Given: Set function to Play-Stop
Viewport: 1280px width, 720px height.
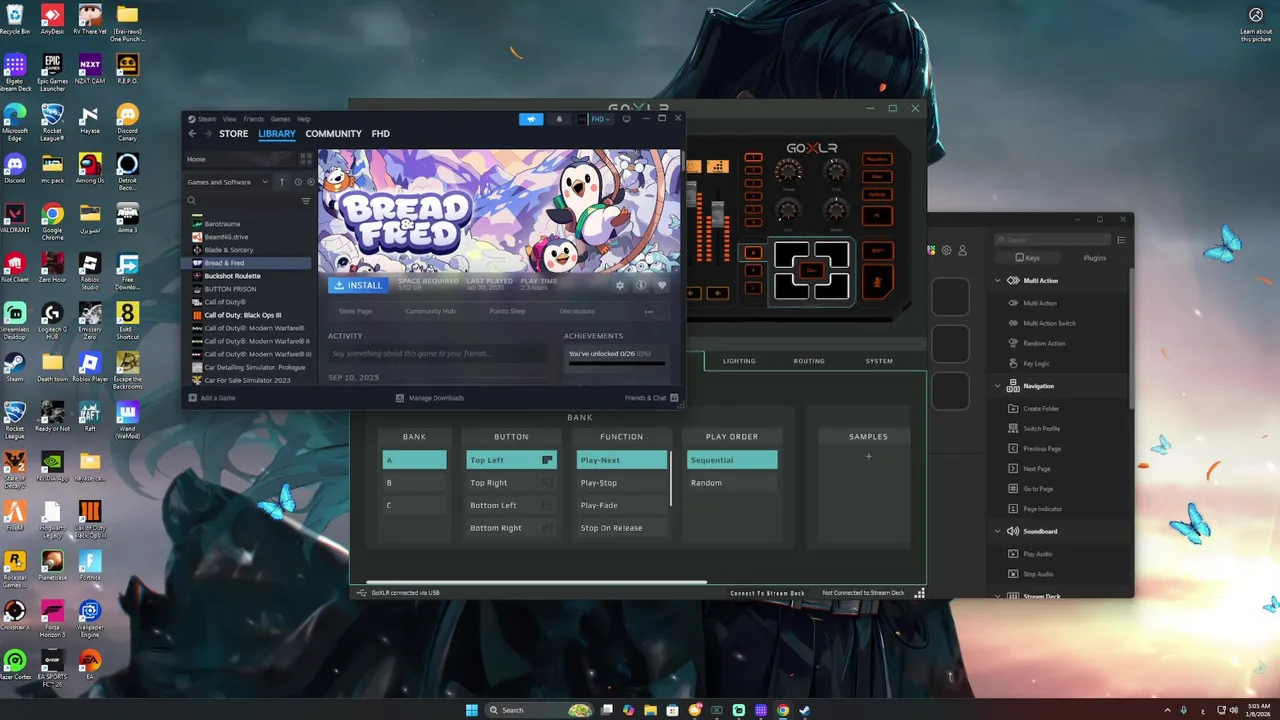Looking at the screenshot, I should pyautogui.click(x=622, y=483).
